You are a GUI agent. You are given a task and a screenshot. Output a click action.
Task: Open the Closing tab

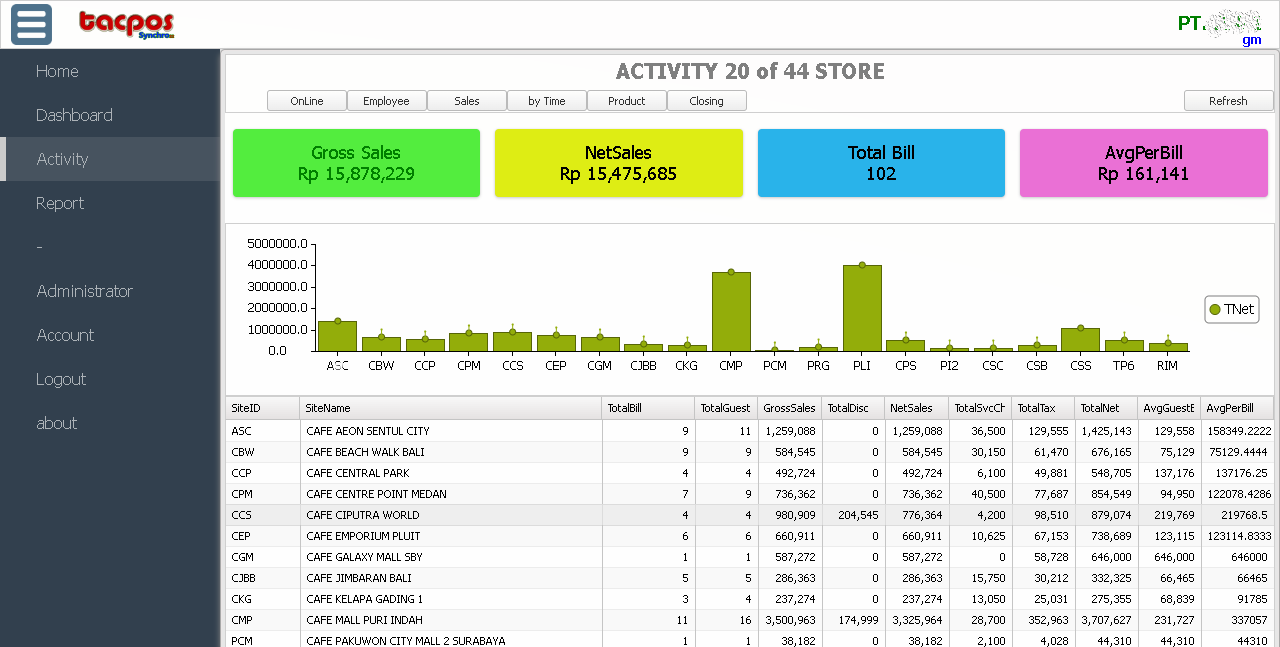pyautogui.click(x=706, y=101)
